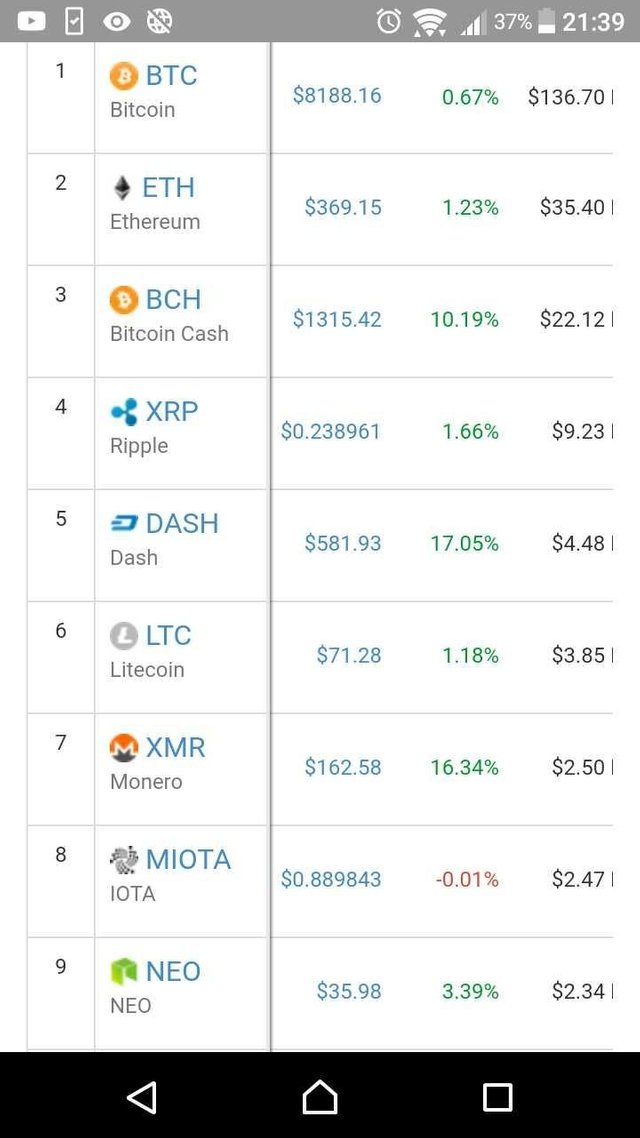Image resolution: width=640 pixels, height=1138 pixels.
Task: Tap the XRP price $0.238961
Action: [x=331, y=431]
